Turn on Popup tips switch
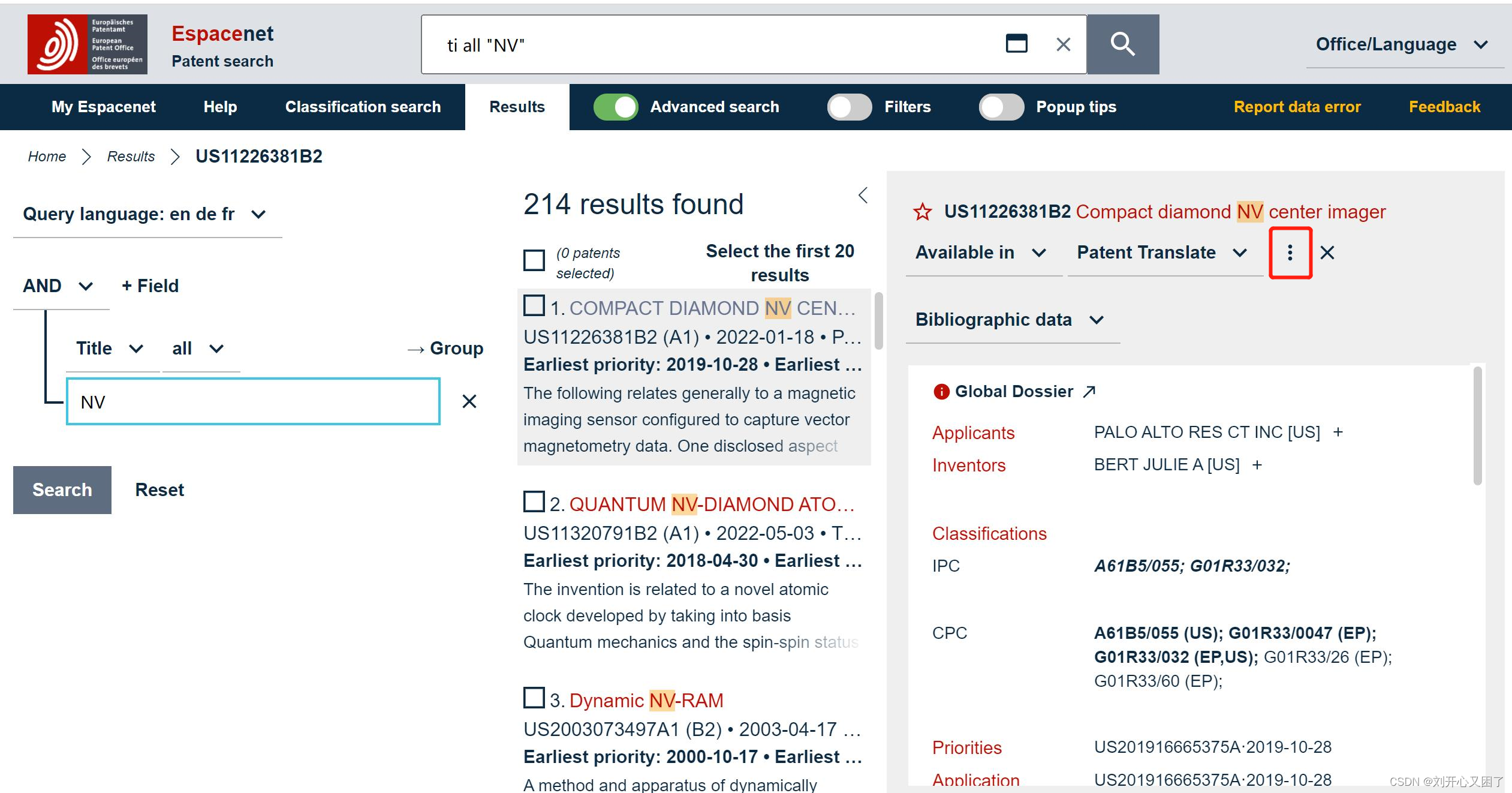Screen dimensions: 1512x793 (1001, 107)
